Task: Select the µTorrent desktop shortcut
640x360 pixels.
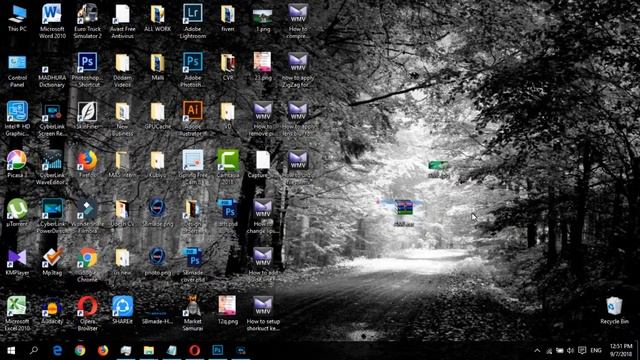Action: coord(17,213)
